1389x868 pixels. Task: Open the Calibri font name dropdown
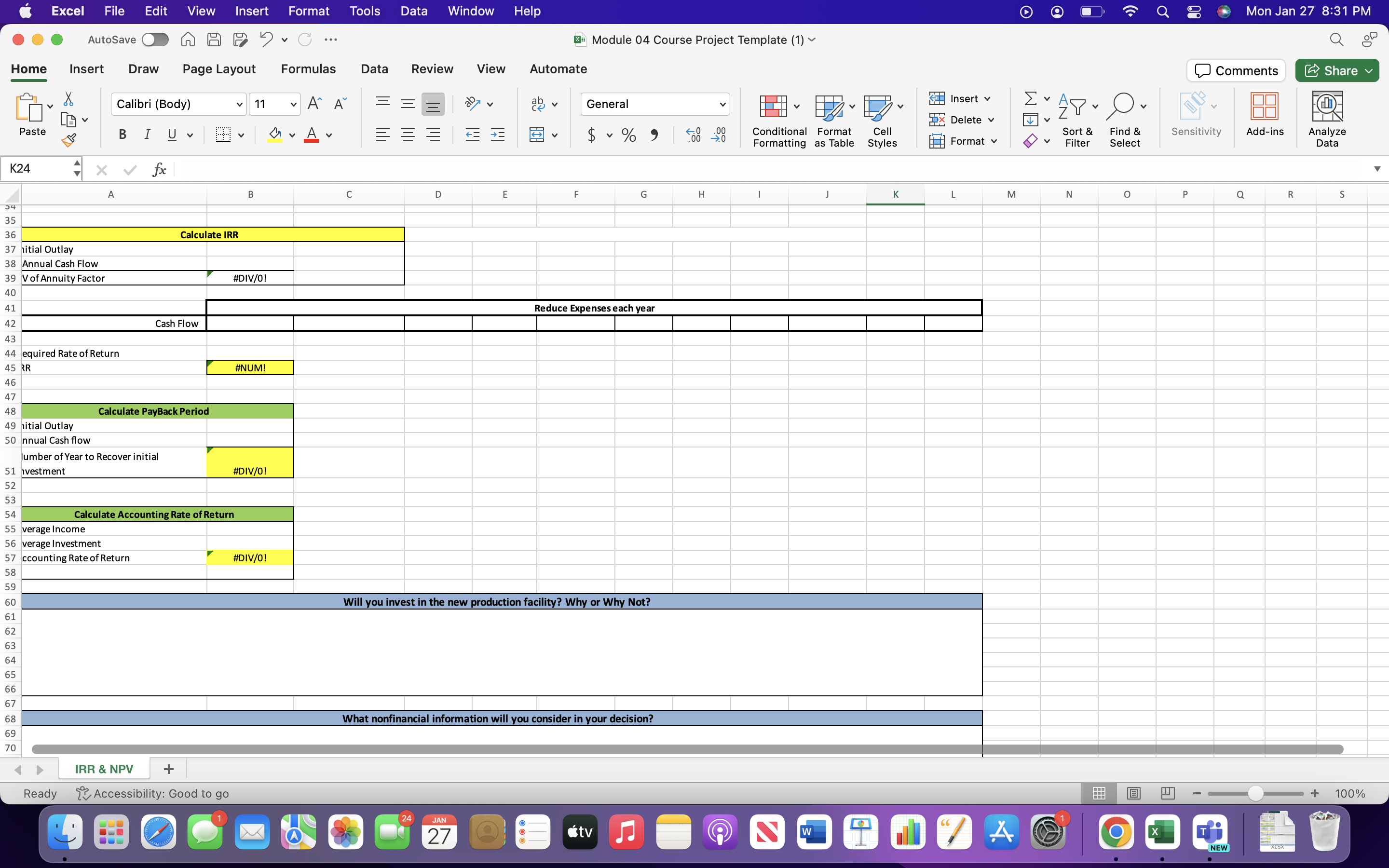(239, 105)
